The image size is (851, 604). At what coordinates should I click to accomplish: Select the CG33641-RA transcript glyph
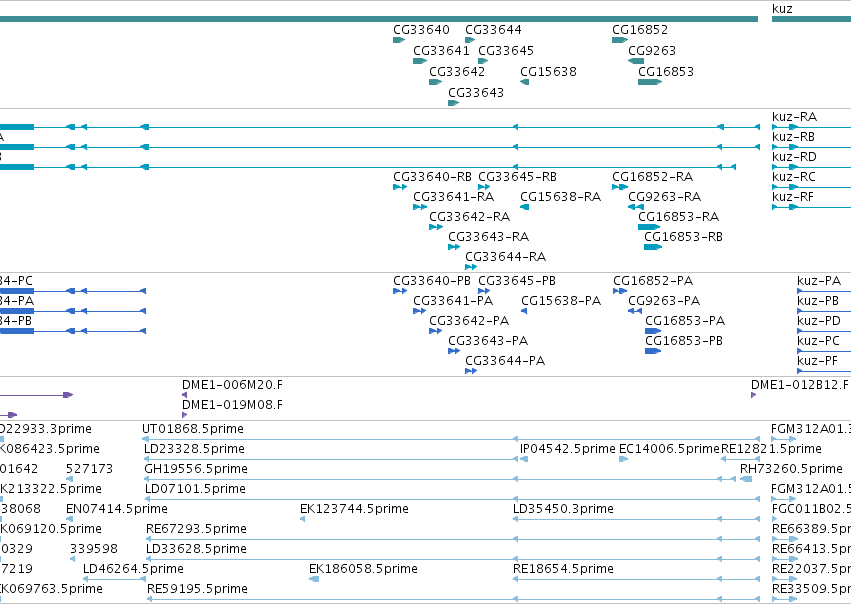point(420,207)
